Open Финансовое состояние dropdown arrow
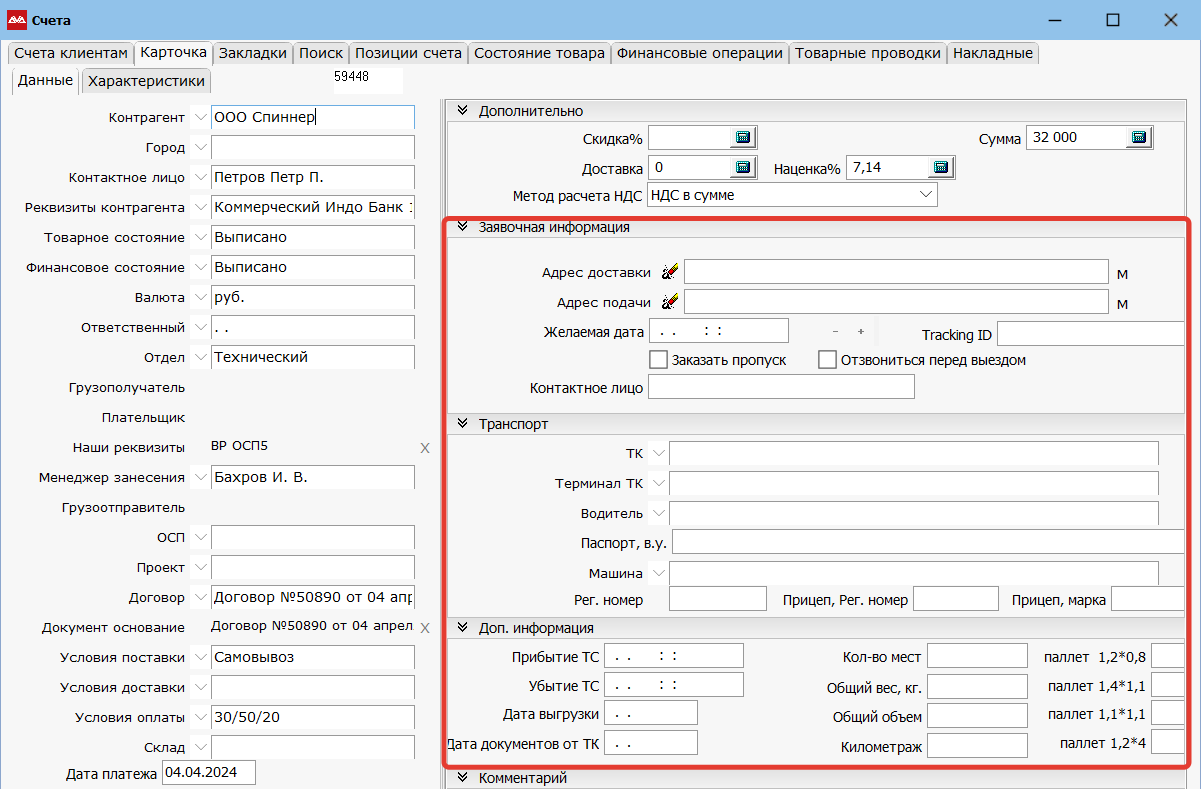1201x789 pixels. [200, 268]
